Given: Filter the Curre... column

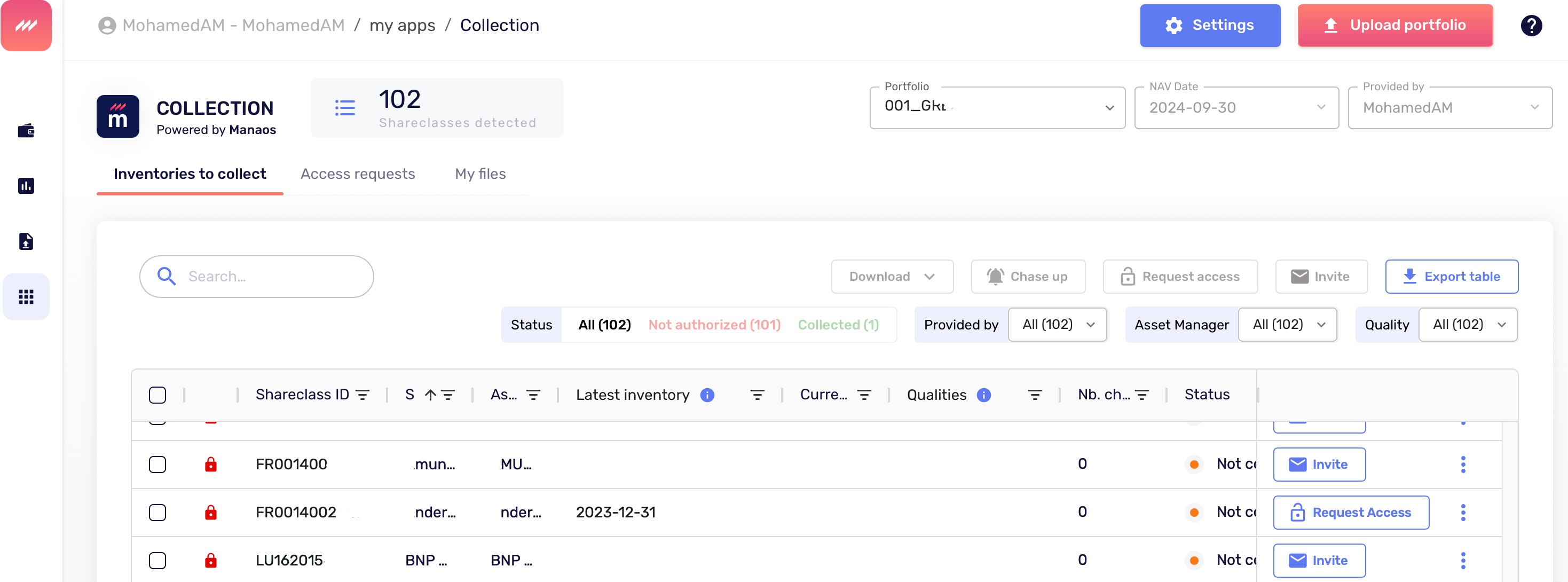Looking at the screenshot, I should click(x=864, y=395).
